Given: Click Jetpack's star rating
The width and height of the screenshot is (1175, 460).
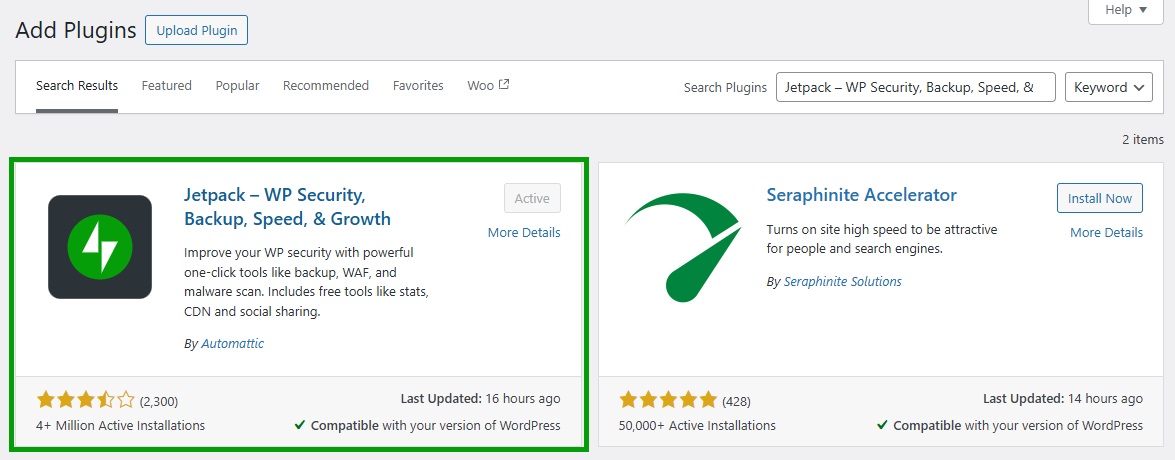Looking at the screenshot, I should tap(85, 400).
